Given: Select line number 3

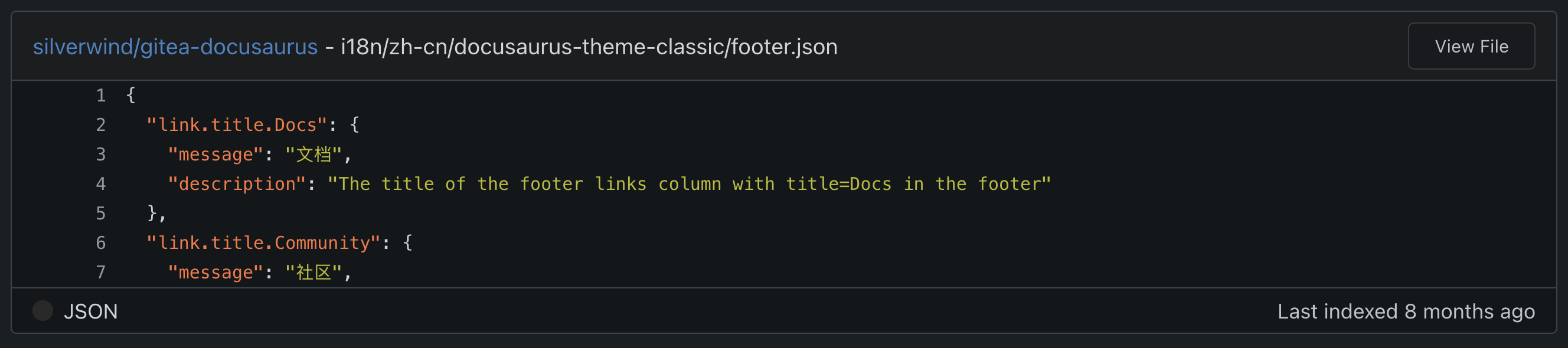Looking at the screenshot, I should [x=101, y=155].
